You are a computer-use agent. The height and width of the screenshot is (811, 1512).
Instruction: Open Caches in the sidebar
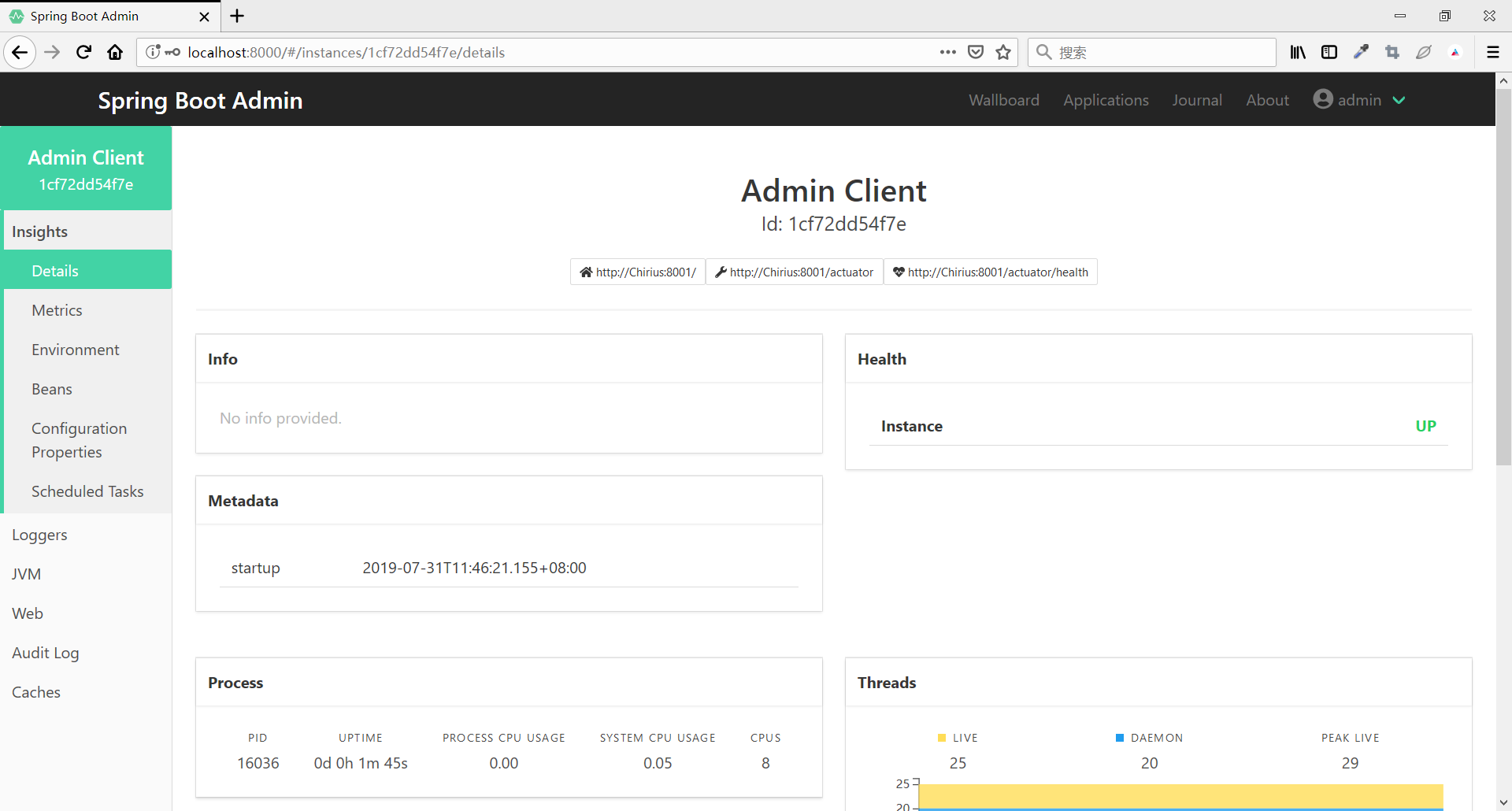point(86,692)
